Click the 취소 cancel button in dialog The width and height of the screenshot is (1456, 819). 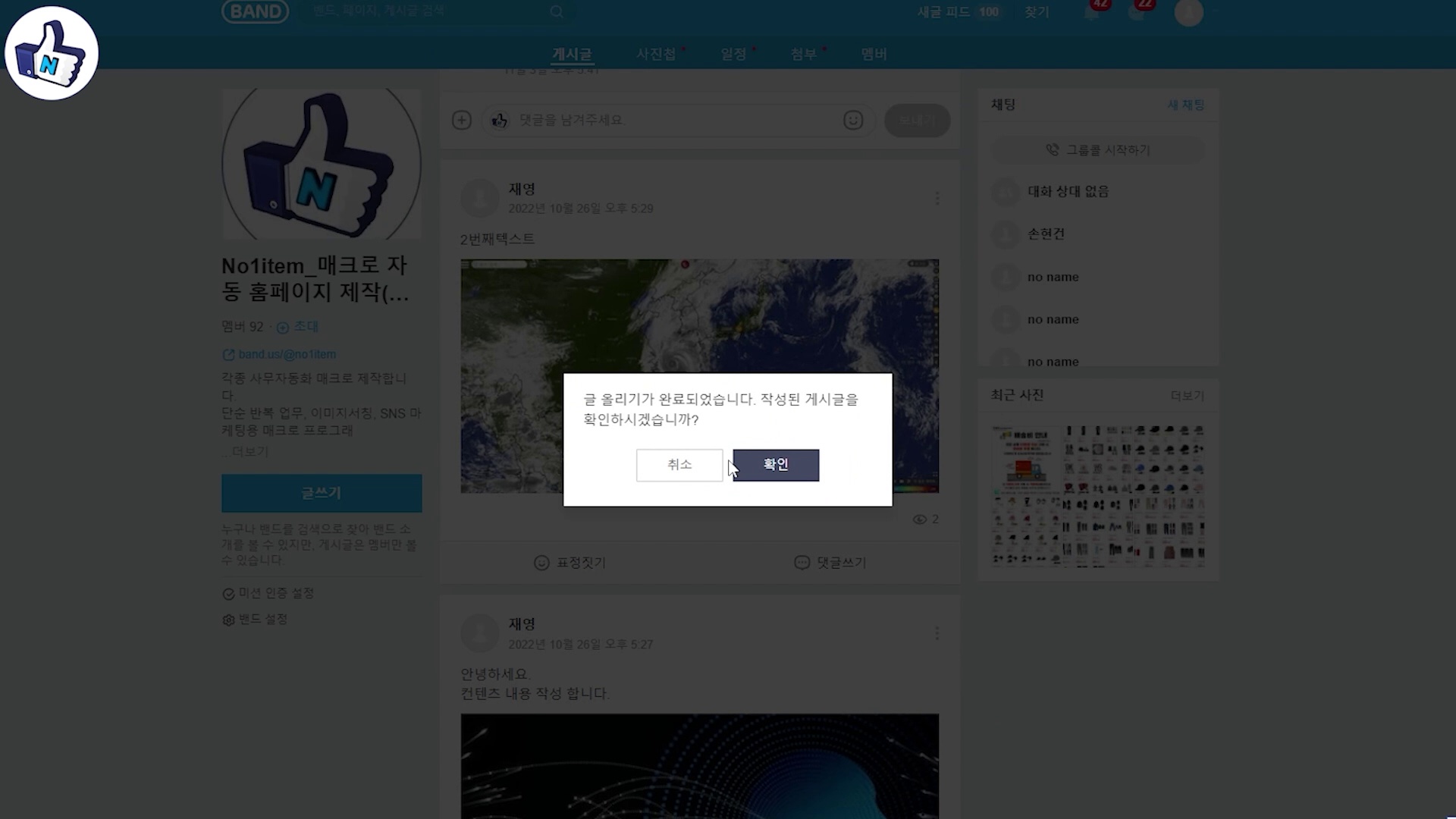679,465
